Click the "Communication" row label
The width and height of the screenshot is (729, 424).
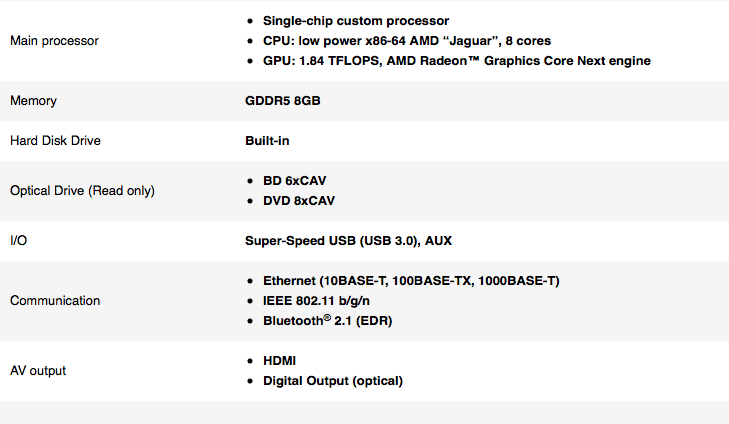(55, 301)
